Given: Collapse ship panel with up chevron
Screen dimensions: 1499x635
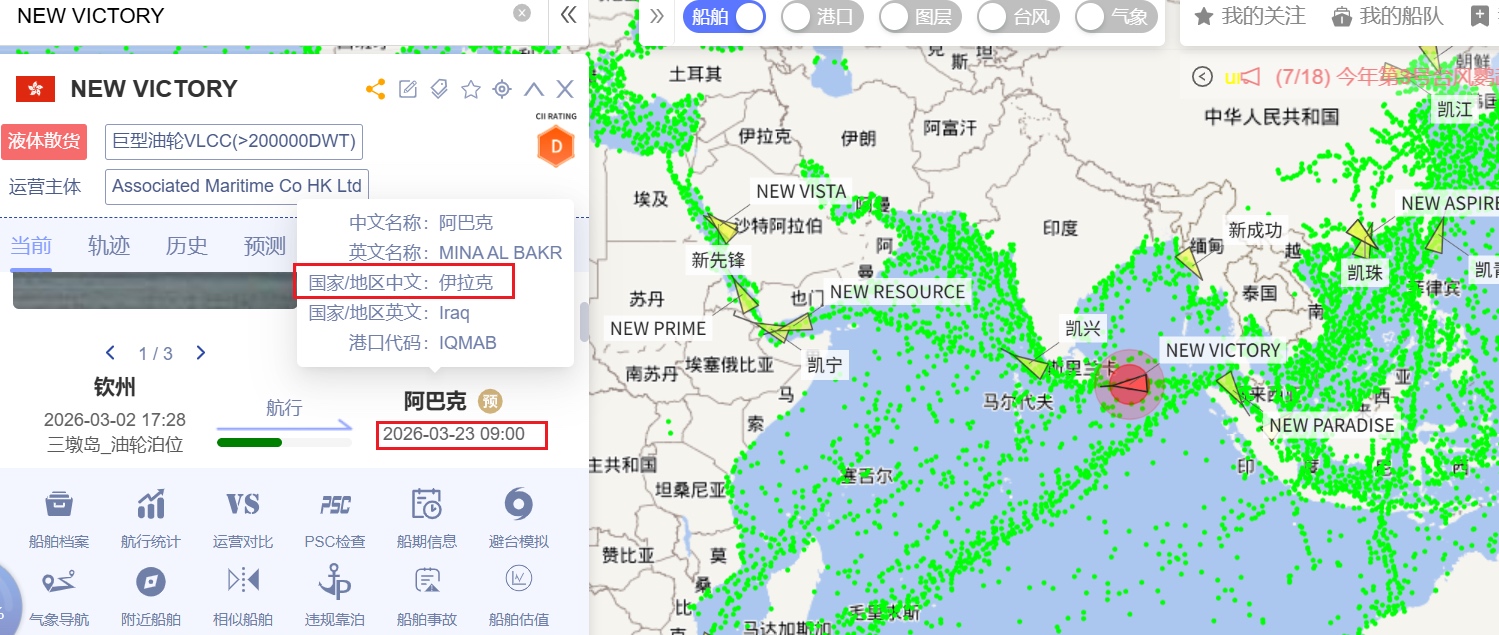Looking at the screenshot, I should click(534, 89).
